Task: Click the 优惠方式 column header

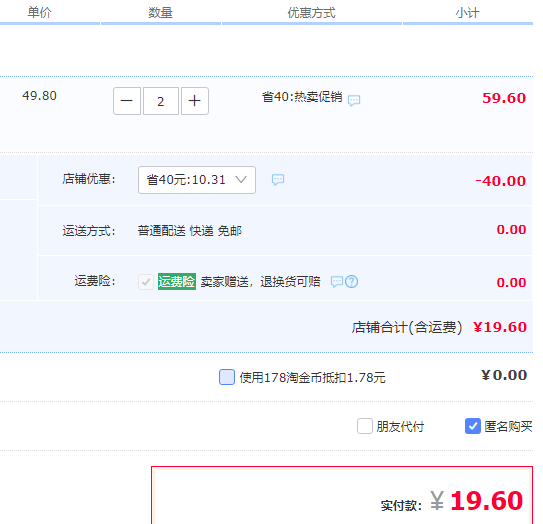Action: [311, 13]
